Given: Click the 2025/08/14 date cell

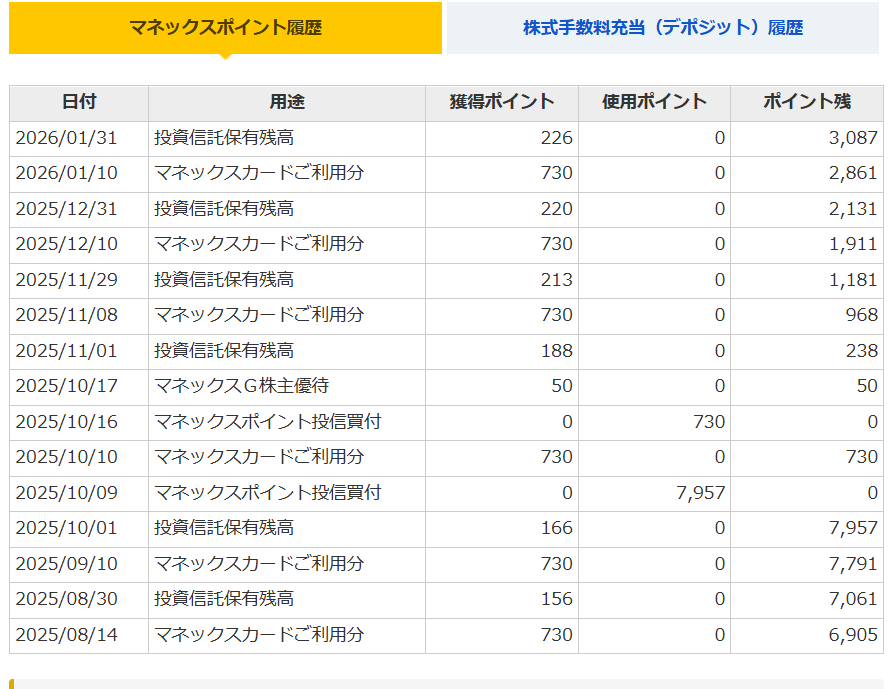Looking at the screenshot, I should tap(66, 635).
